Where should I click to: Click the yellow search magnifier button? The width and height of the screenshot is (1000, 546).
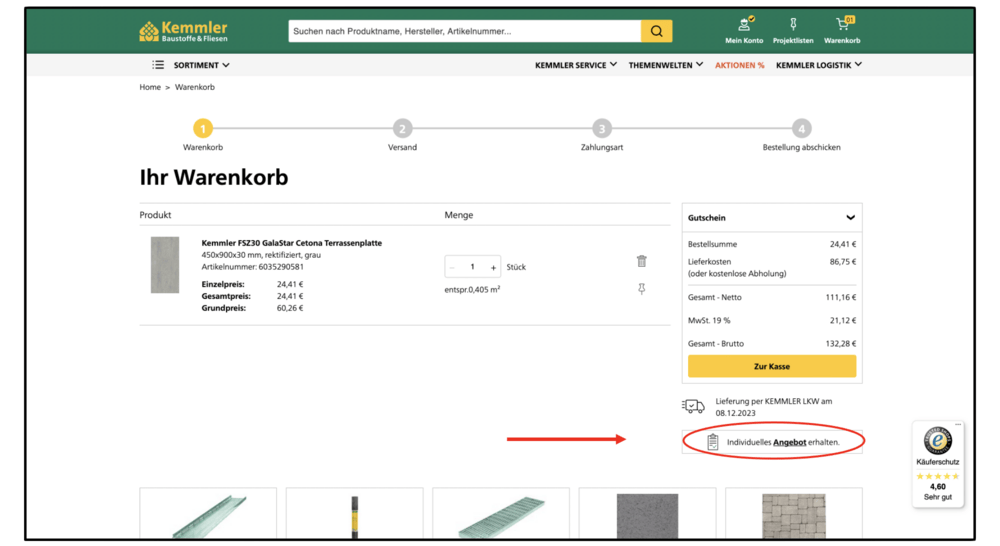pyautogui.click(x=656, y=31)
